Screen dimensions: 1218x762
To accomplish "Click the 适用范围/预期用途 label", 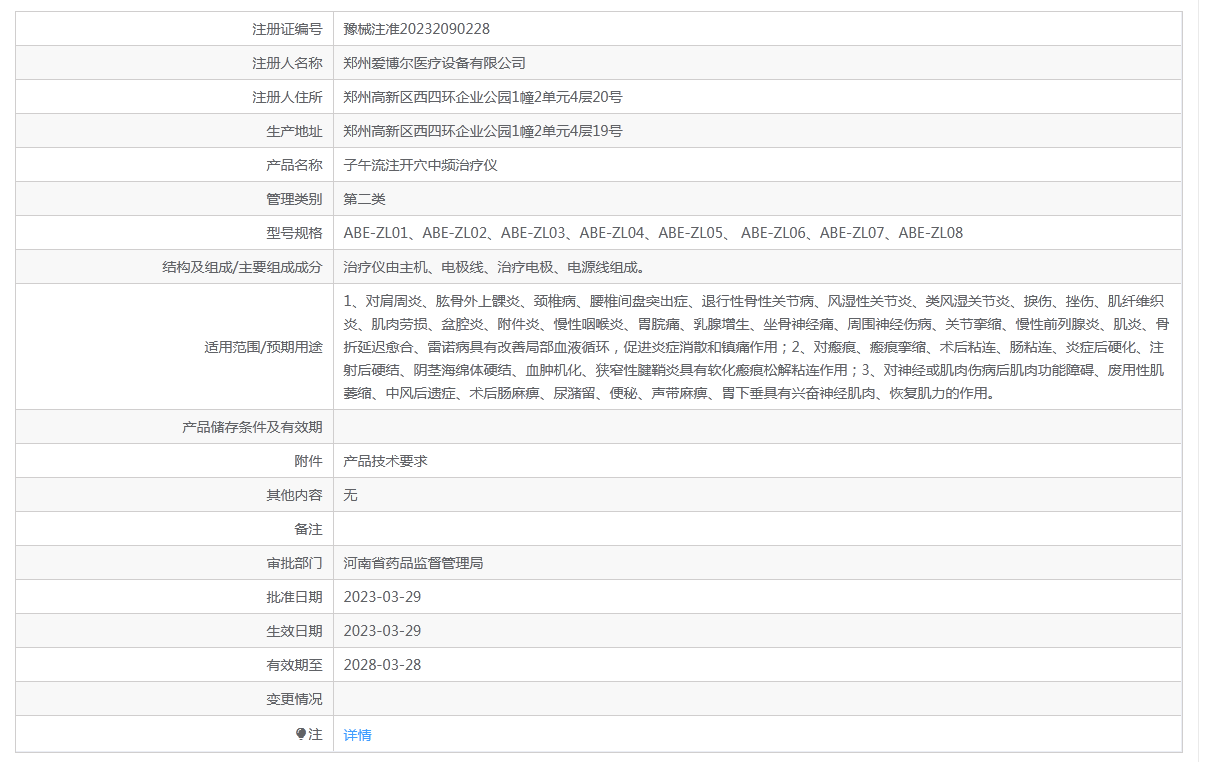I will [263, 347].
